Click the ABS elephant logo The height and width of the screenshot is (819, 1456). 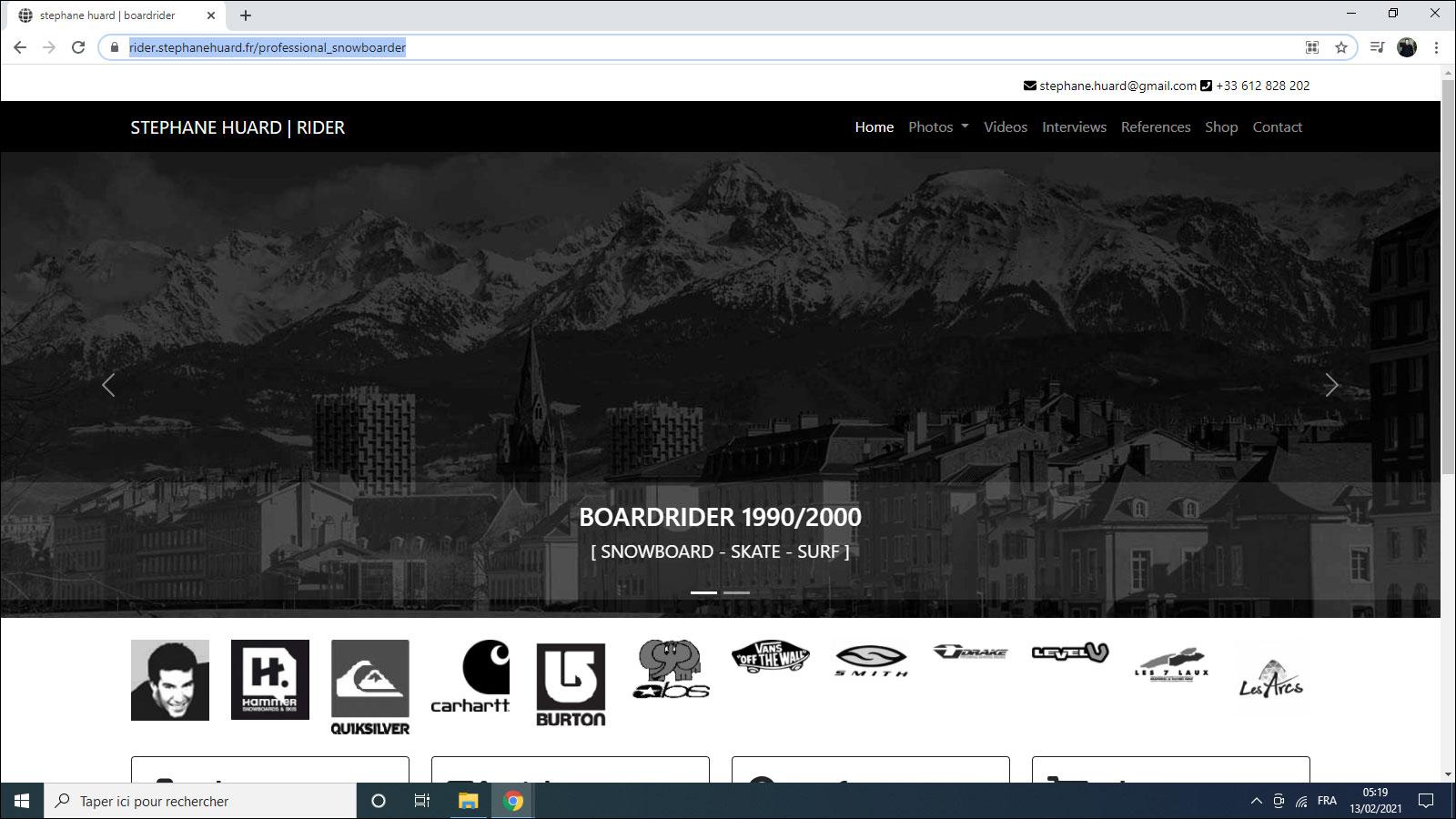671,669
